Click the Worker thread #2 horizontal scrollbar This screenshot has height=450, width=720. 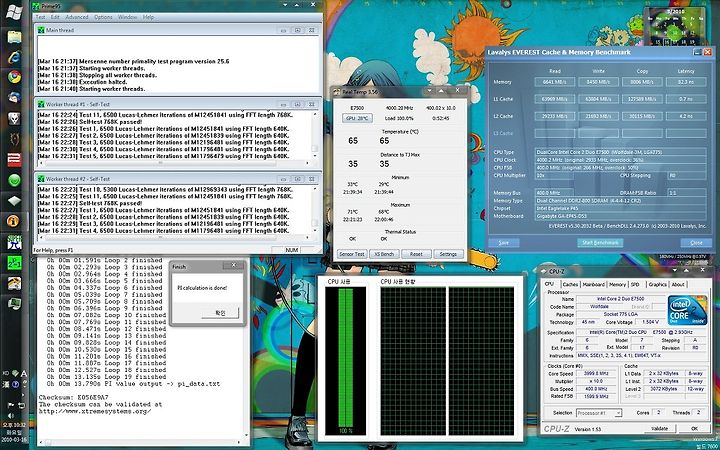(x=174, y=238)
